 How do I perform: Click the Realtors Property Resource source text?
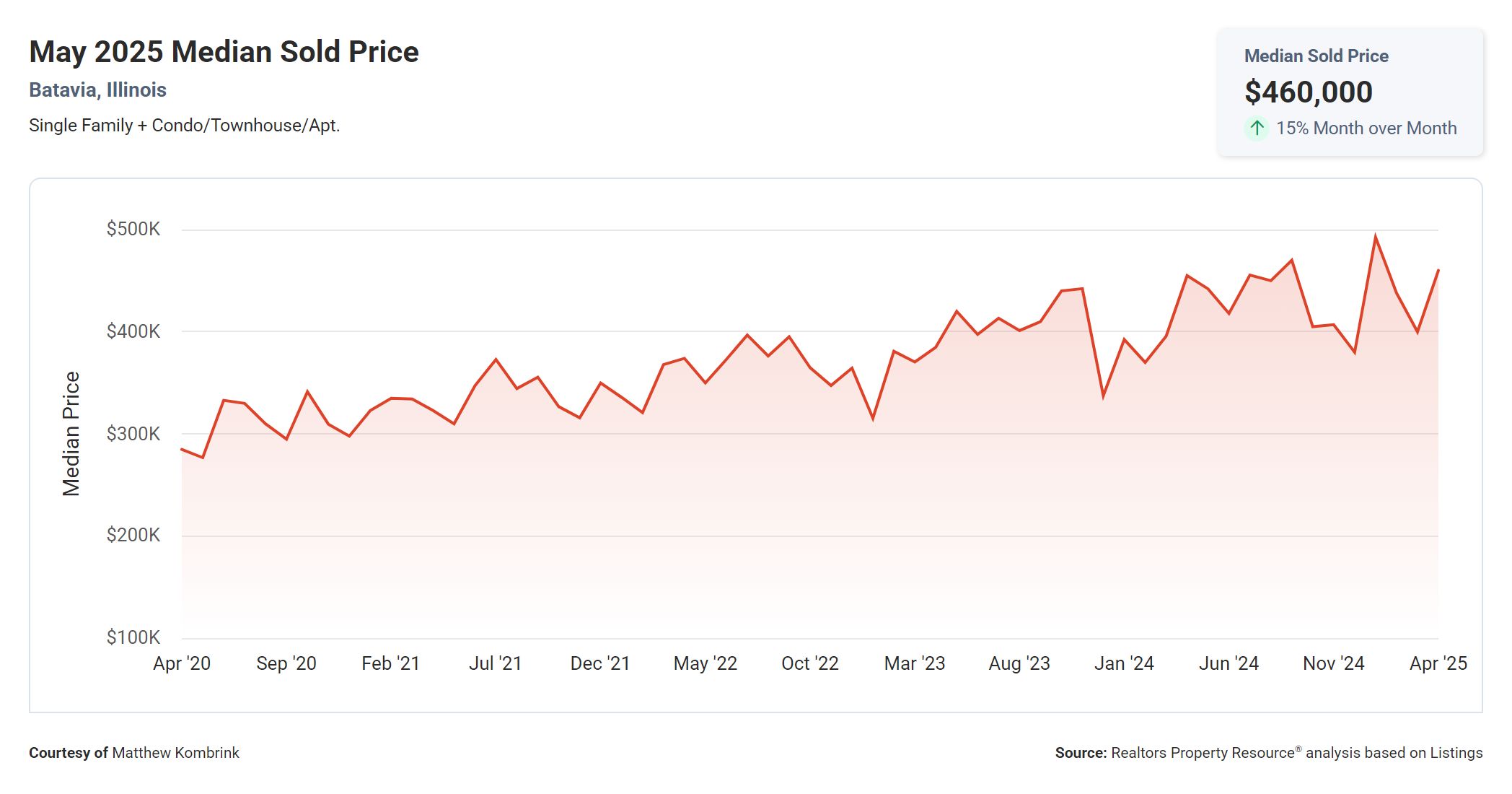point(1203,752)
